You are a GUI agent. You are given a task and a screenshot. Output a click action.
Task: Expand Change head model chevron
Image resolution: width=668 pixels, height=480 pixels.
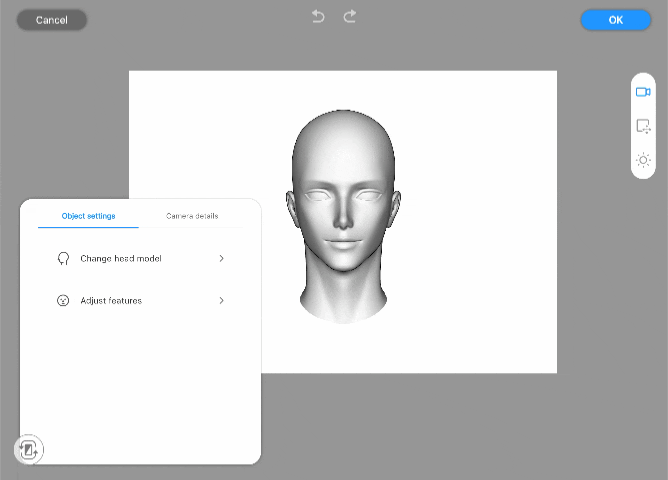(x=221, y=259)
